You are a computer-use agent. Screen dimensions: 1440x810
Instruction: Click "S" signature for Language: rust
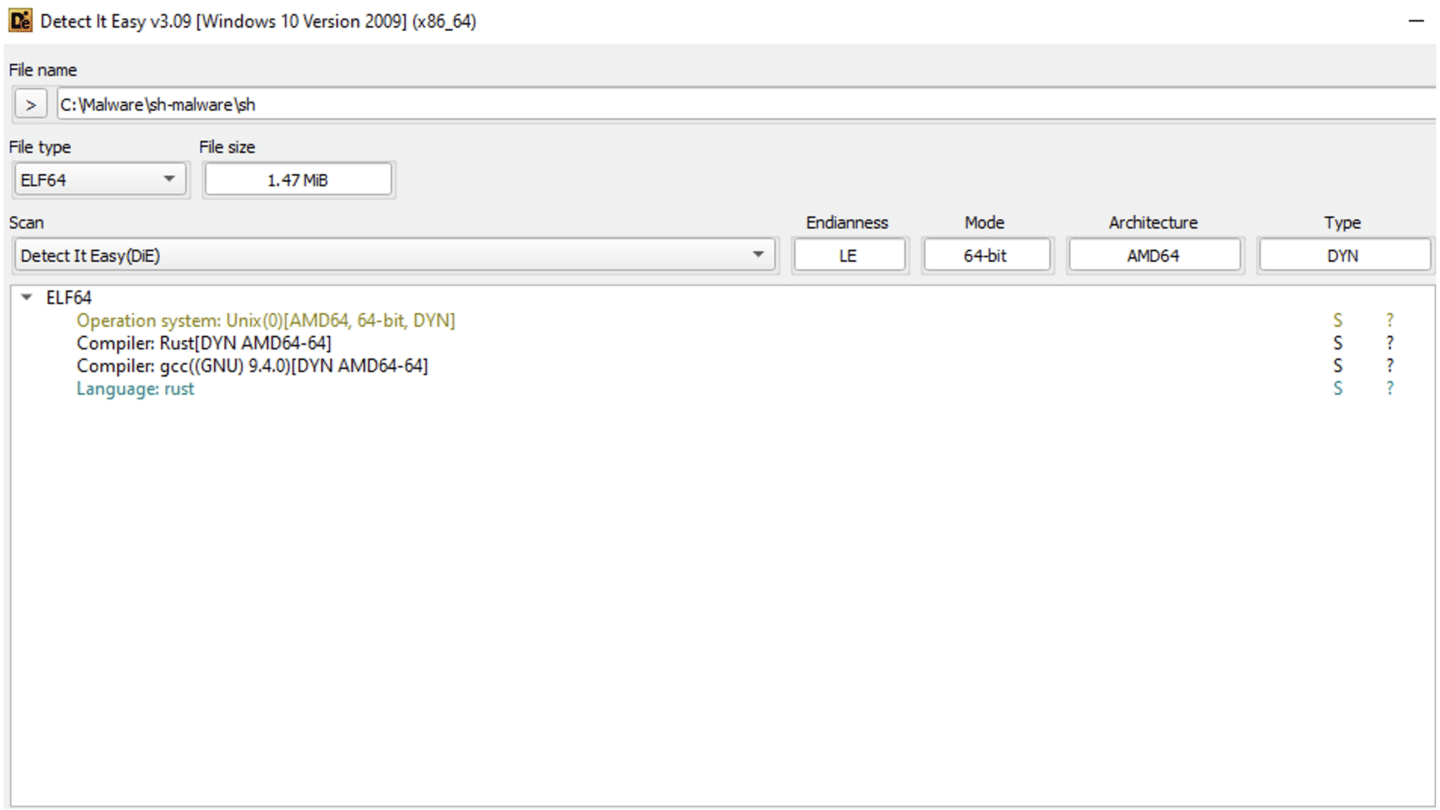[x=1337, y=389]
